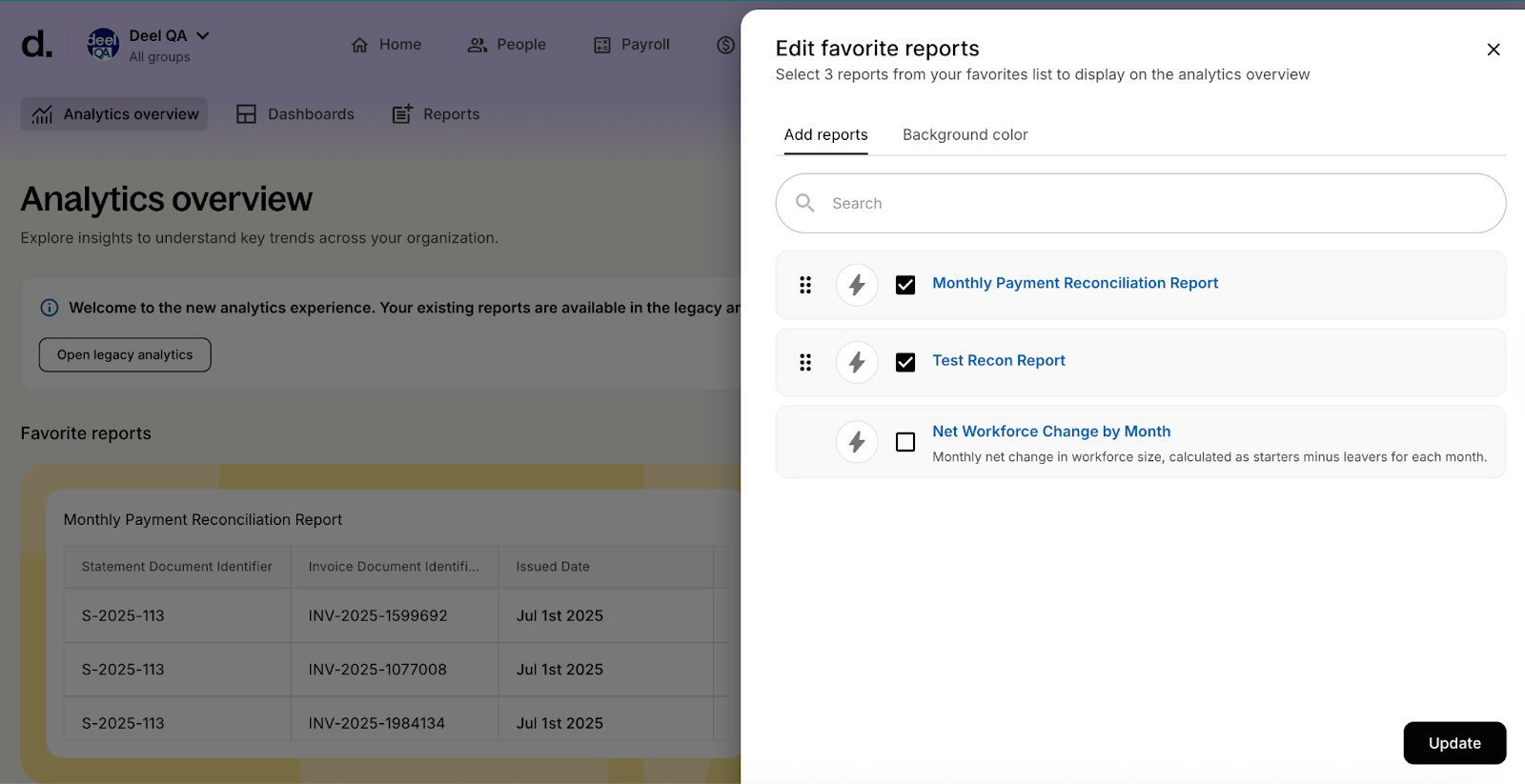The image size is (1525, 784).
Task: Click the info icon in welcome banner
Action: 50,308
